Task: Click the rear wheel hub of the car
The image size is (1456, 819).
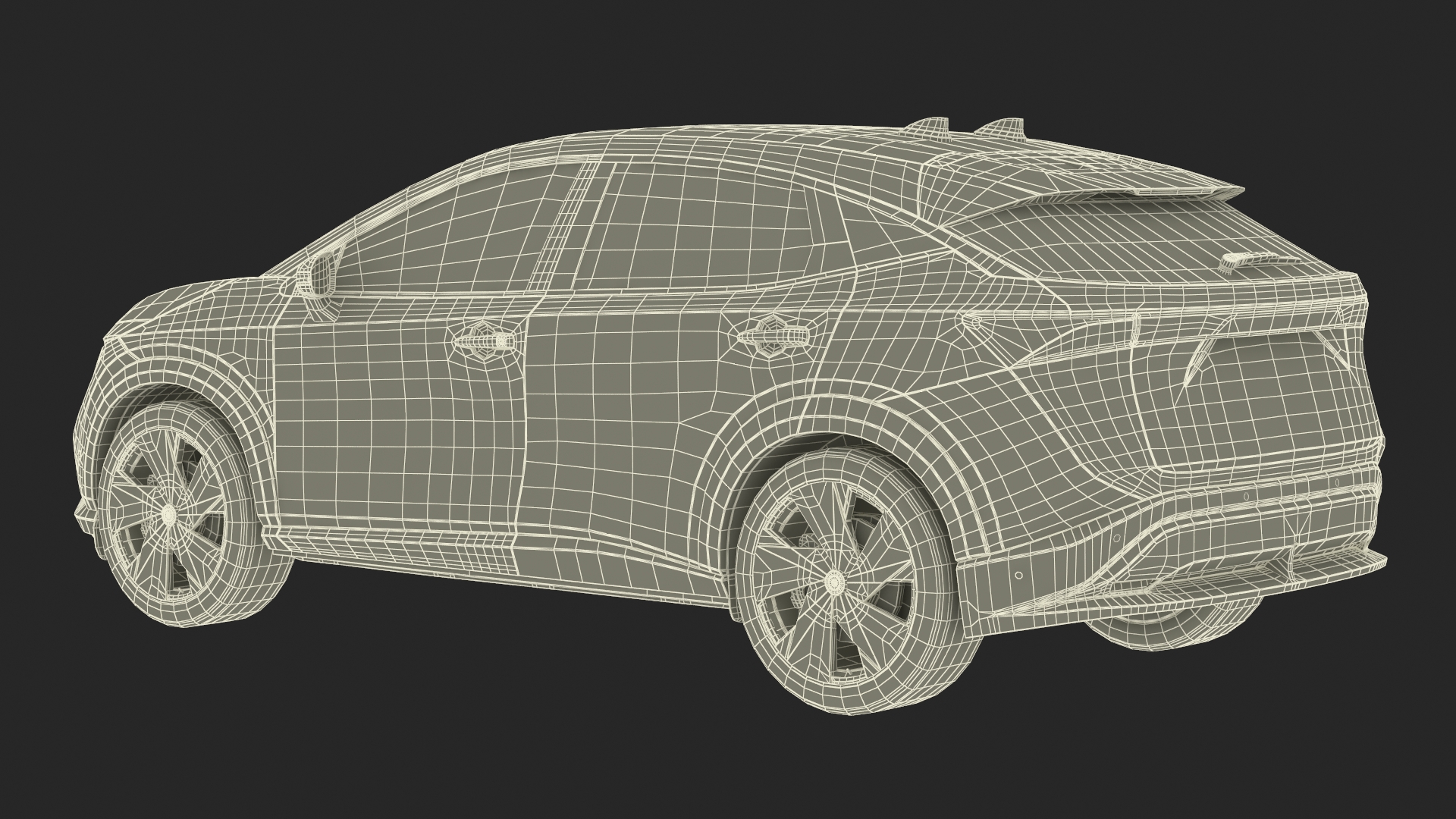Action: tap(836, 581)
